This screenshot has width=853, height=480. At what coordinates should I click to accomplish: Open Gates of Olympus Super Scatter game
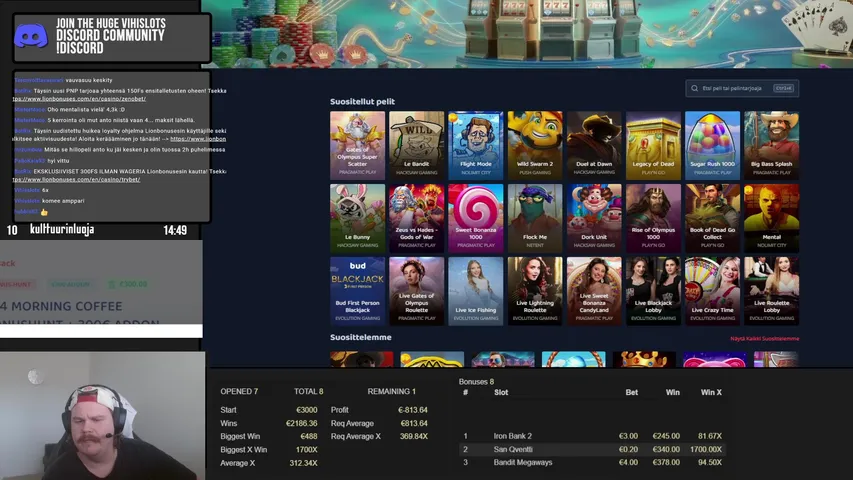(357, 145)
